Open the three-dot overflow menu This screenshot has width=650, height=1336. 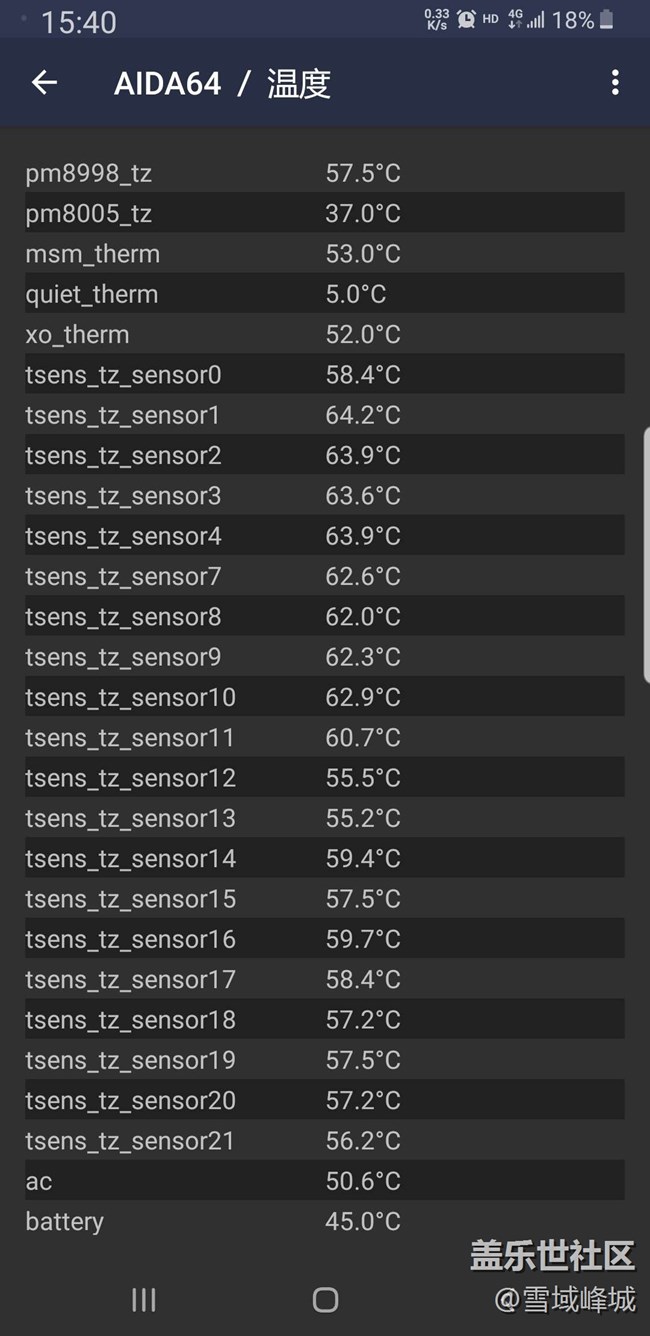coord(615,83)
